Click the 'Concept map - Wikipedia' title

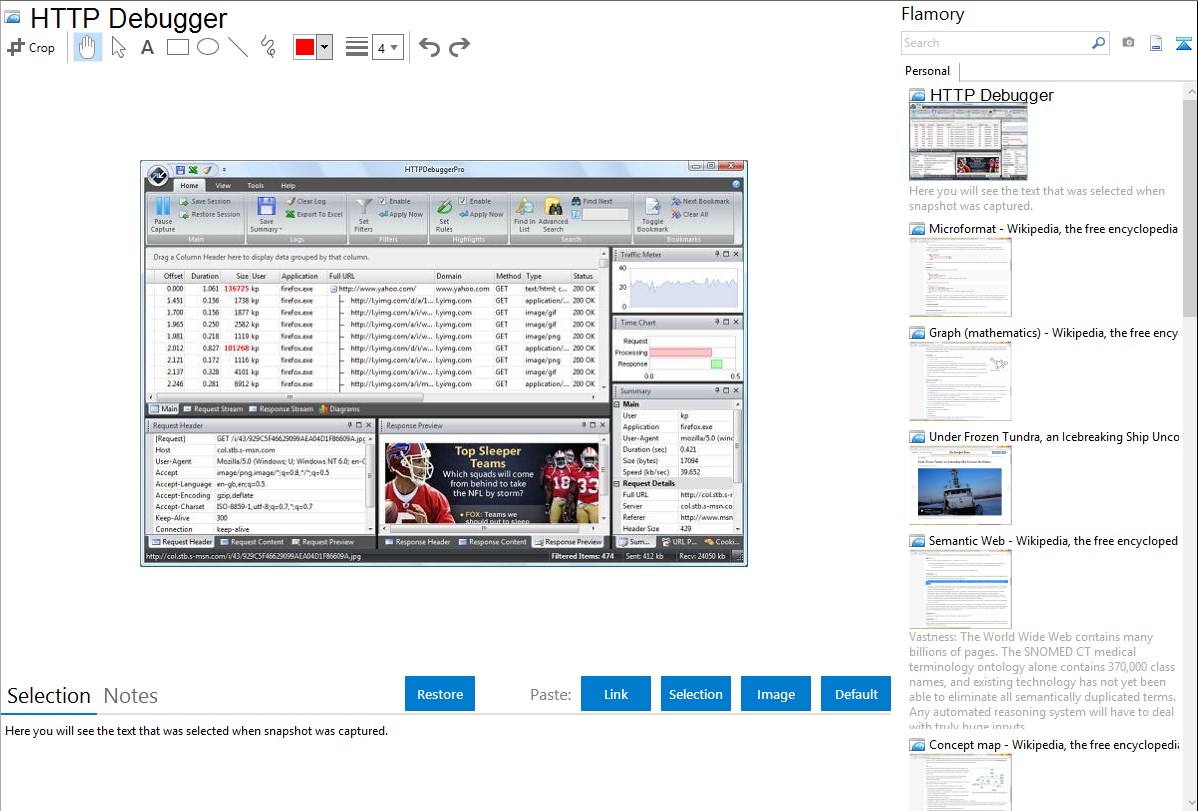click(x=1053, y=744)
